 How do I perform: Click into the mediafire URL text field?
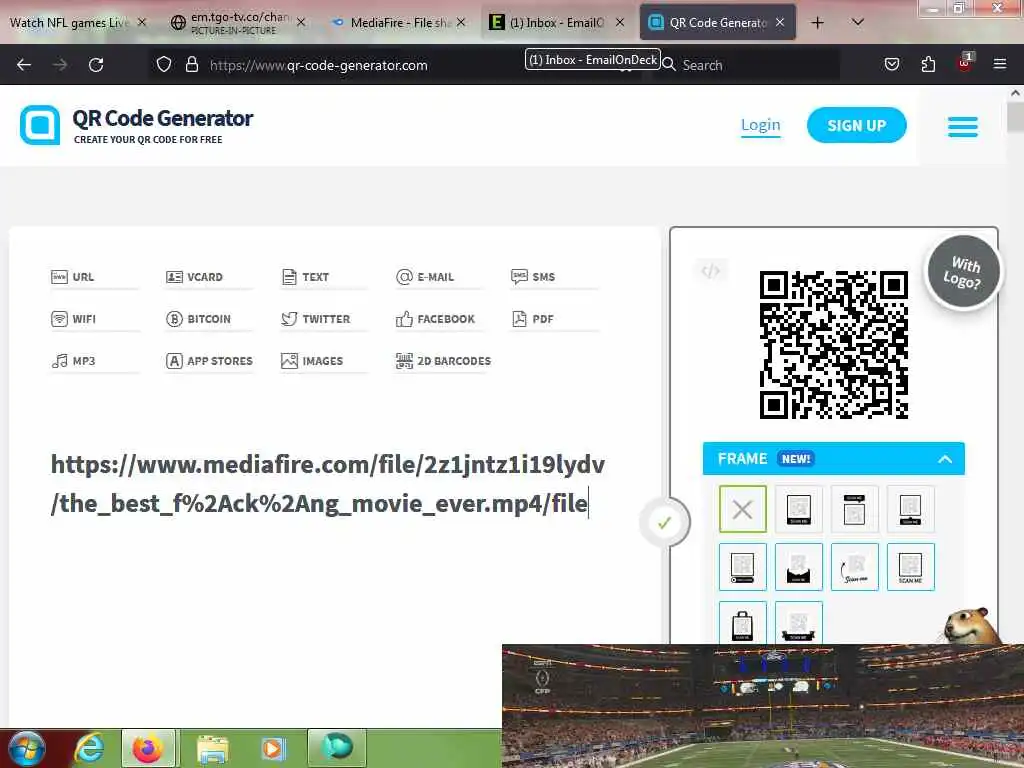click(x=328, y=484)
